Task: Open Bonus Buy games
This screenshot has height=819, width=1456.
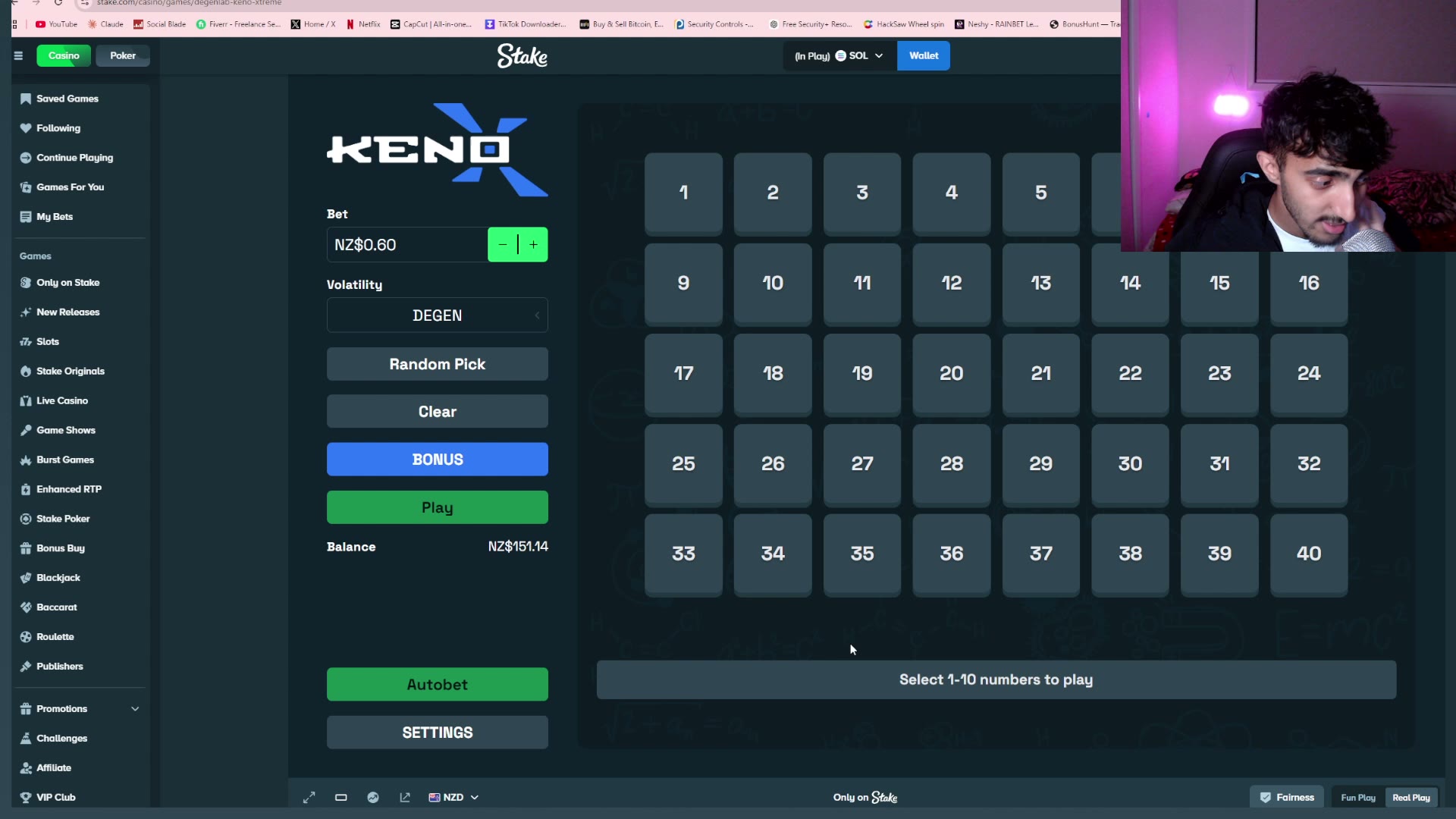Action: [x=60, y=549]
